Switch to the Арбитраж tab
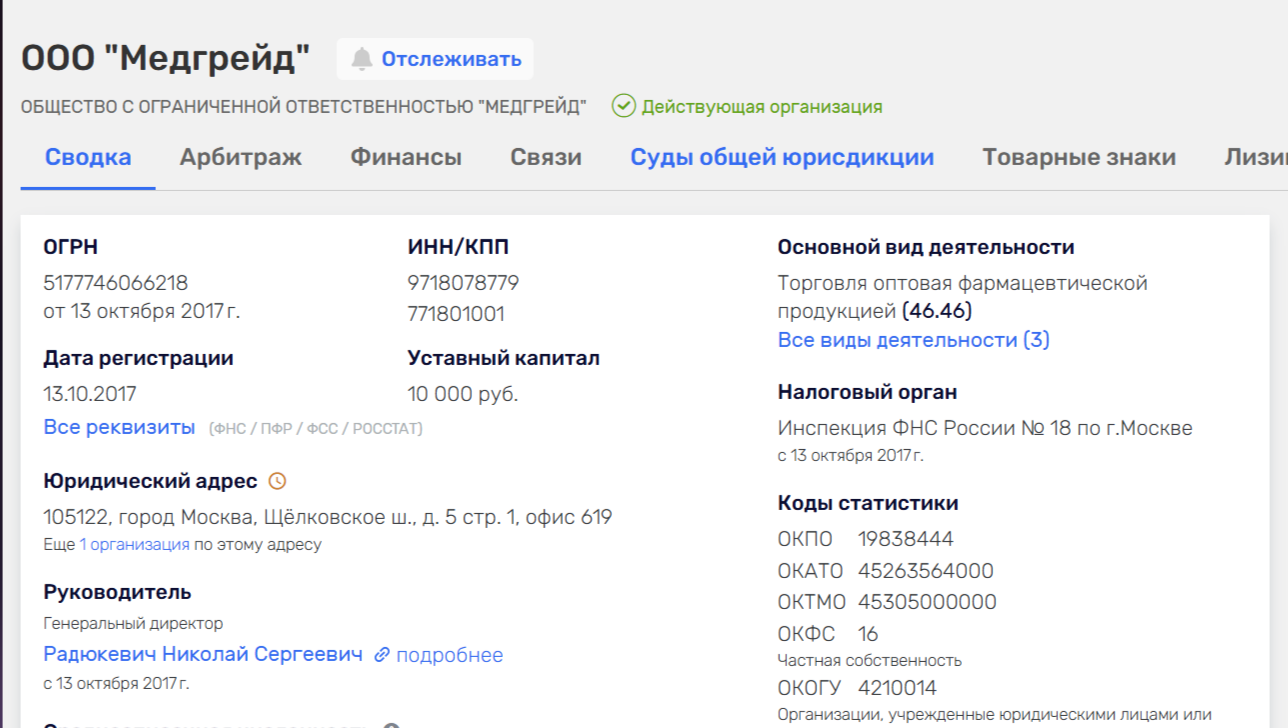This screenshot has height=728, width=1288. point(241,157)
